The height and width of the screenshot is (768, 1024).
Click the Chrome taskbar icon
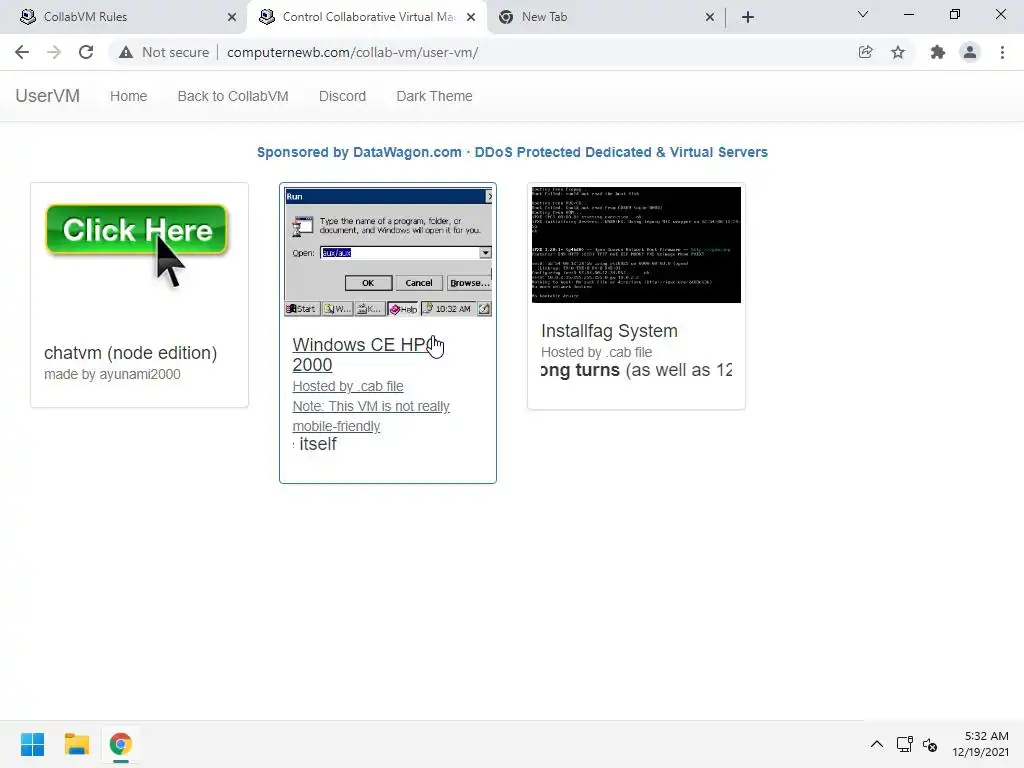point(121,744)
